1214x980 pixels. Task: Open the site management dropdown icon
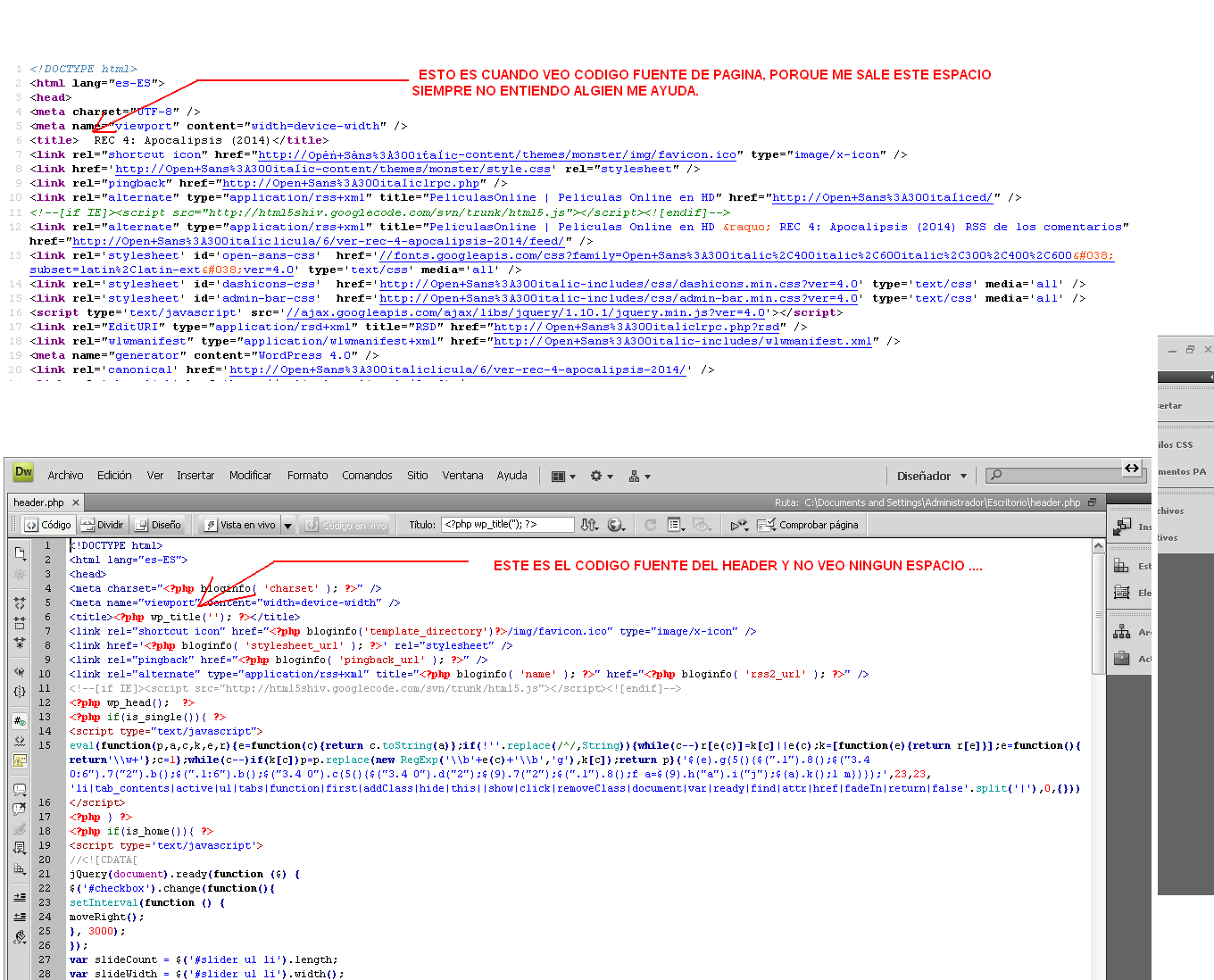click(x=639, y=477)
